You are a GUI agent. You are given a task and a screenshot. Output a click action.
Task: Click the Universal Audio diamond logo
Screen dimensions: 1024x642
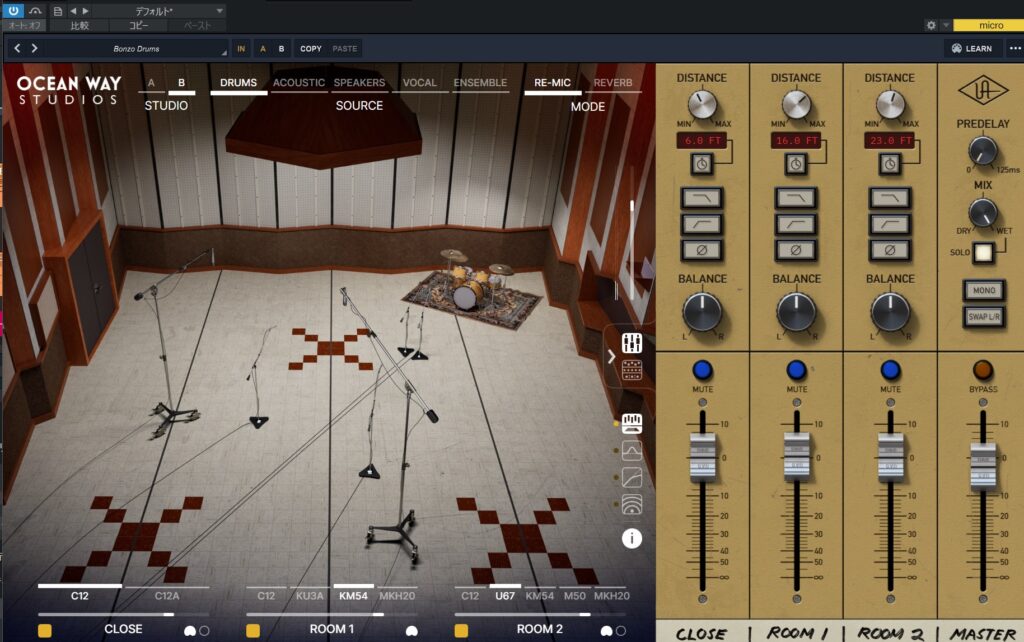pos(983,90)
